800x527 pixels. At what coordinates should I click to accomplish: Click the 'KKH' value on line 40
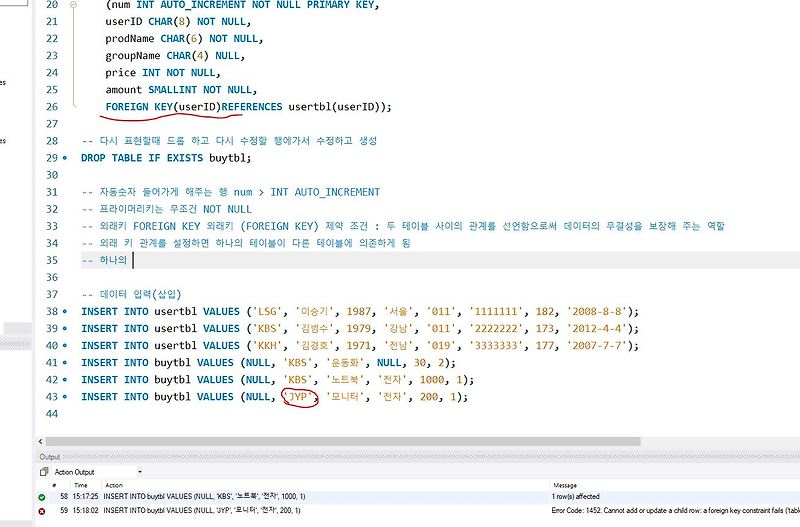267,345
